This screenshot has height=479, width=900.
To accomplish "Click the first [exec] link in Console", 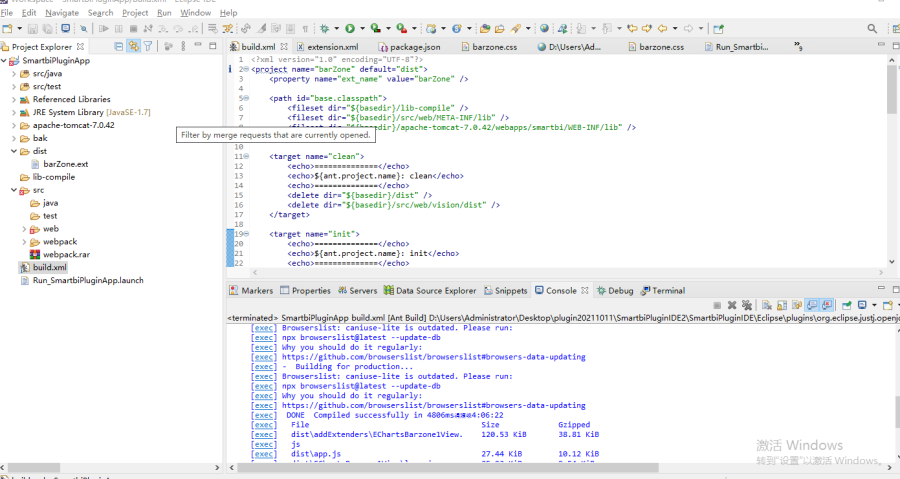I will point(263,328).
